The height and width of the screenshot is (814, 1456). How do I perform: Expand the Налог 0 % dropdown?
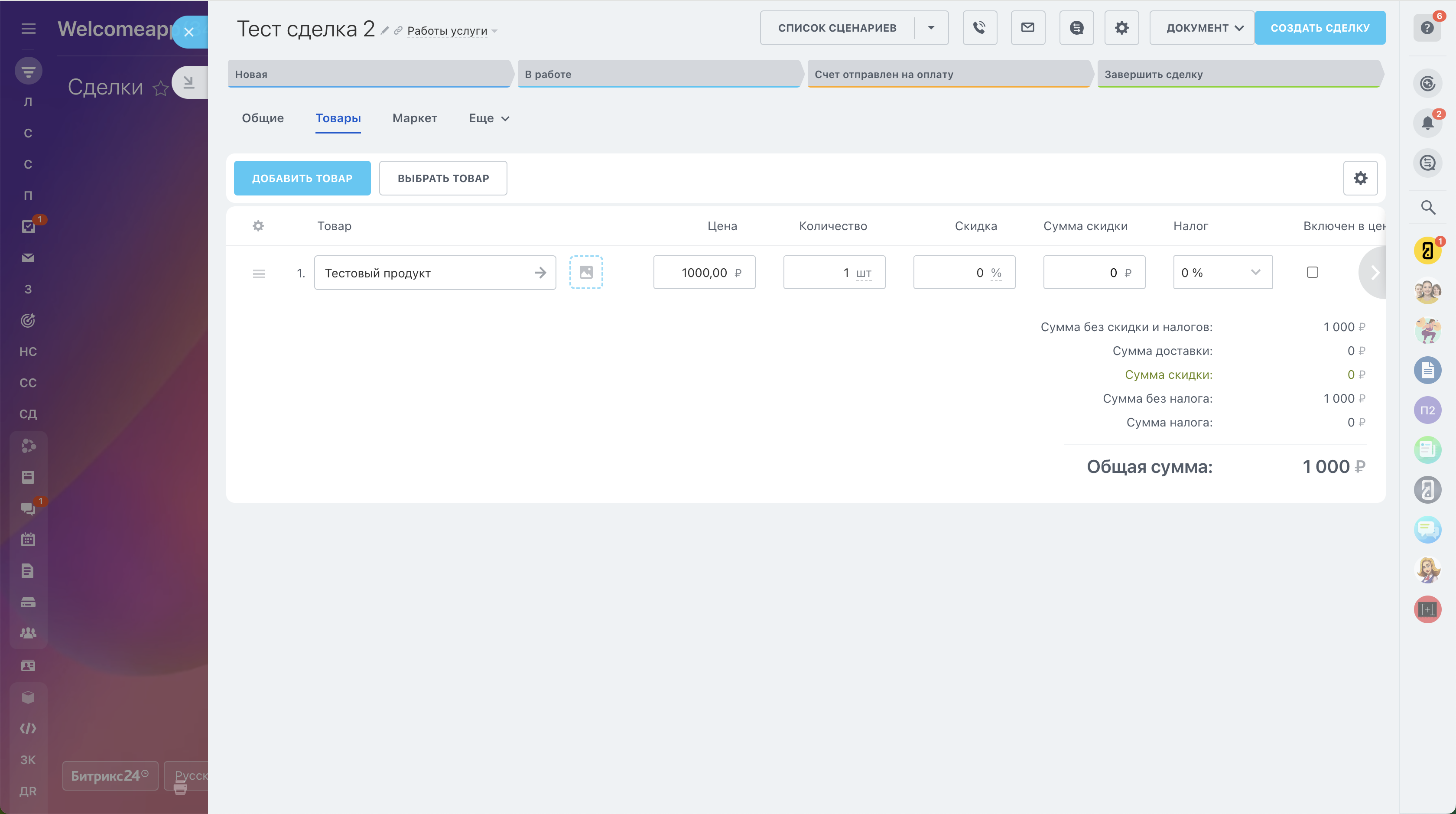(x=1222, y=273)
